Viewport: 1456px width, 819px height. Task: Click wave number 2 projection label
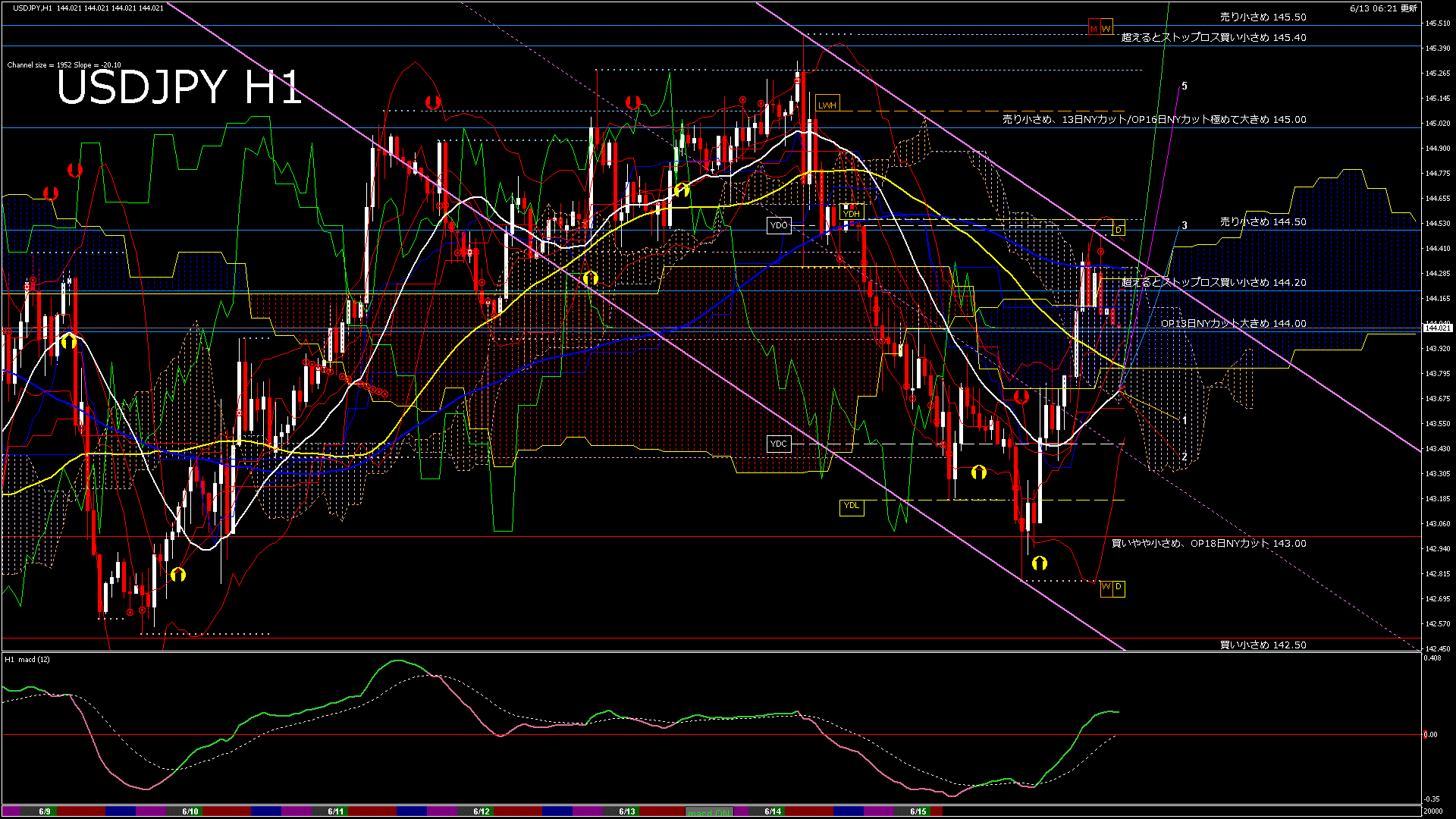1185,457
